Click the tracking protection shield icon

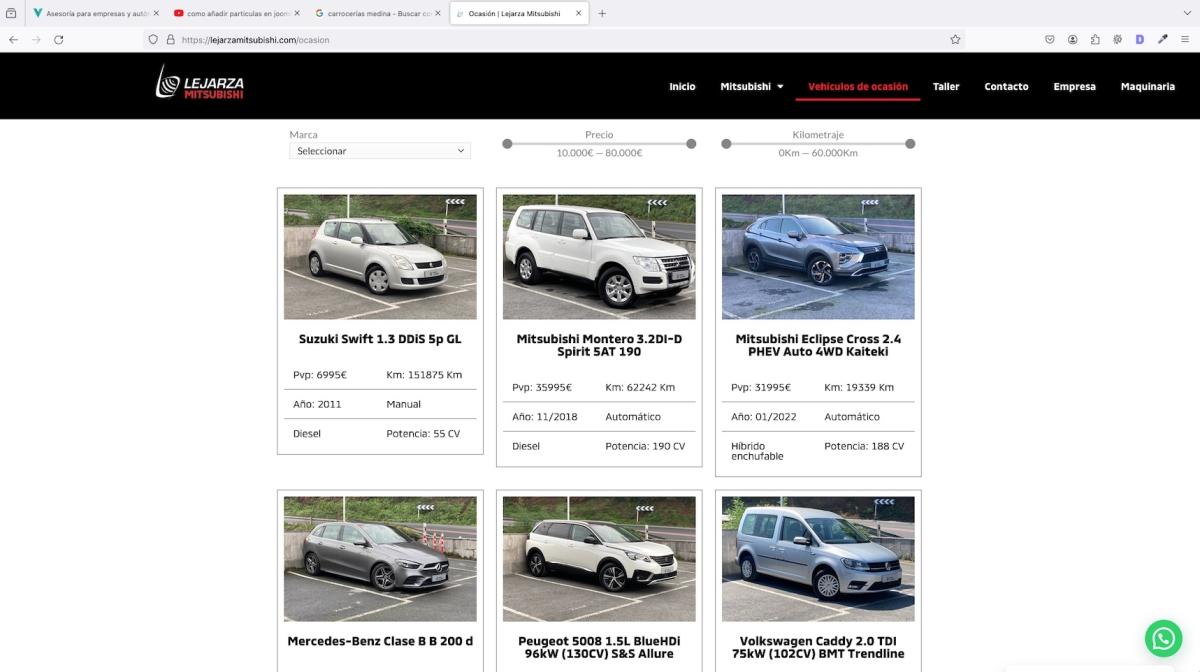153,40
